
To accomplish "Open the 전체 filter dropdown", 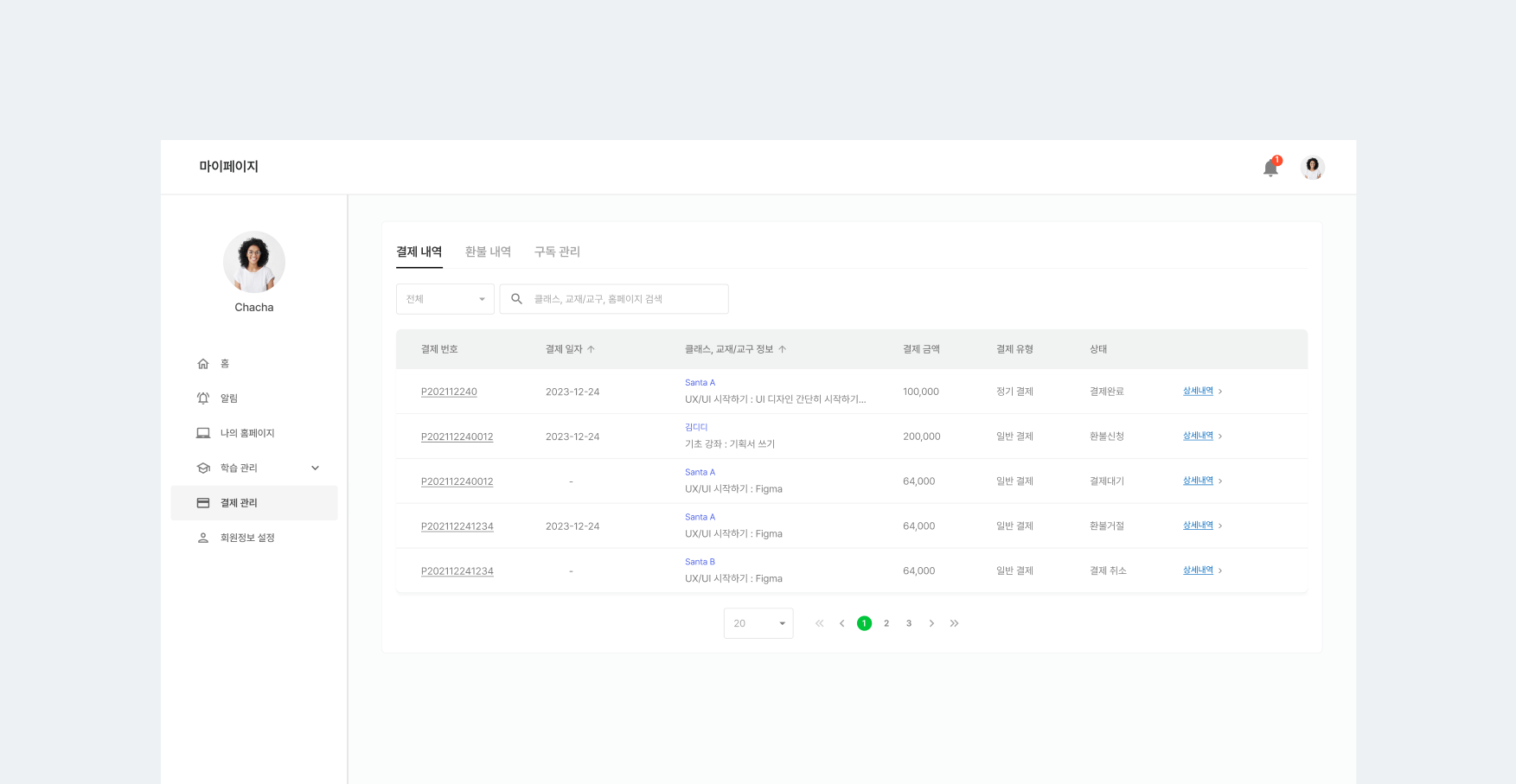I will point(445,299).
